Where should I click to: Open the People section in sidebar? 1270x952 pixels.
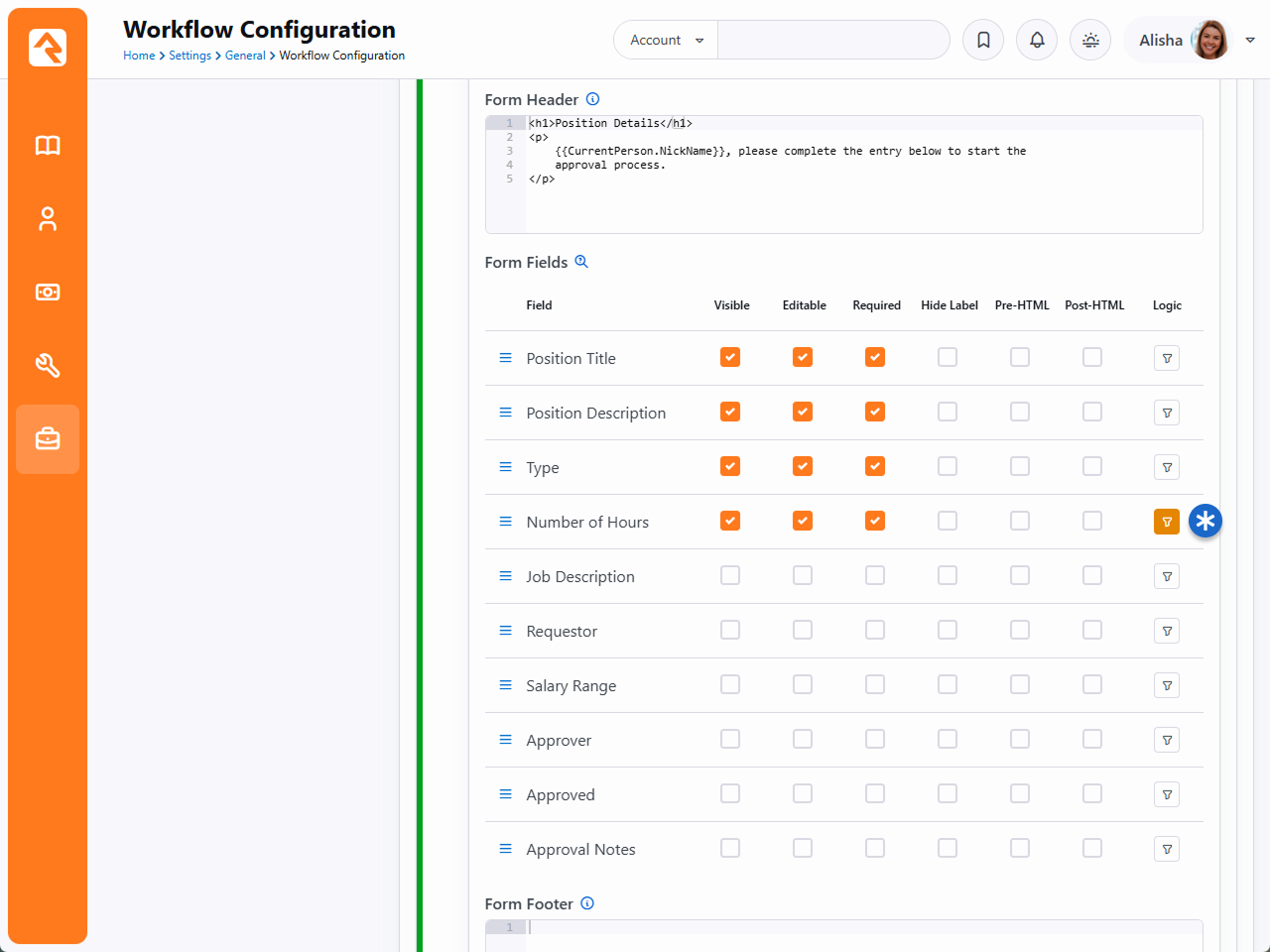click(48, 219)
